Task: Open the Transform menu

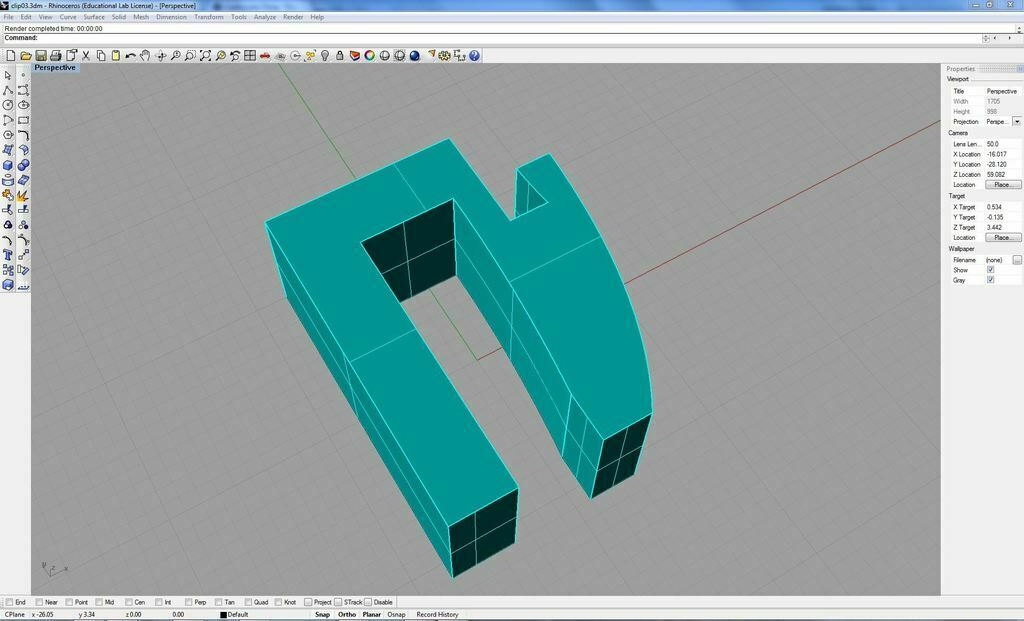Action: coord(208,17)
